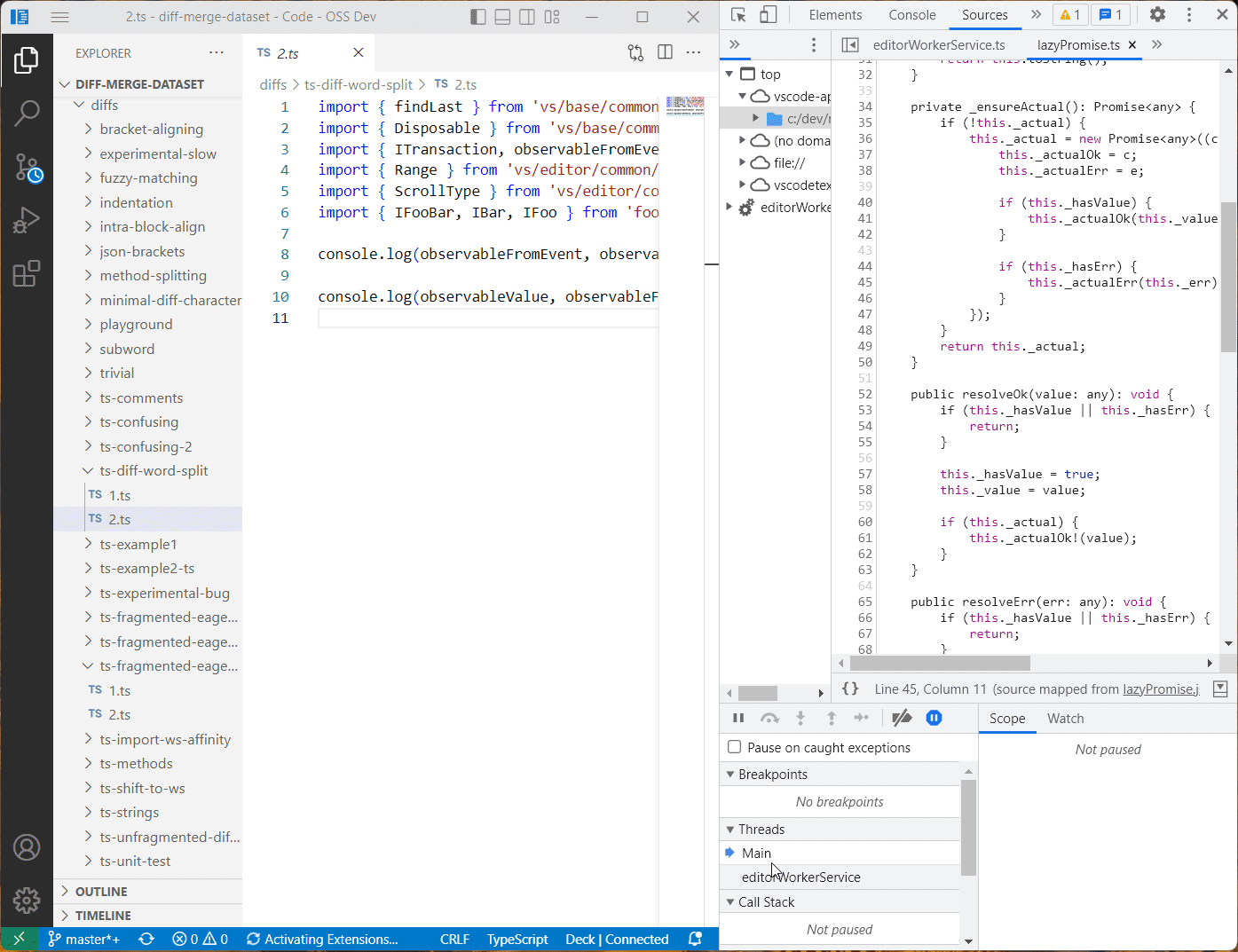Step out of current function
Image resolution: width=1238 pixels, height=952 pixels.
[x=832, y=719]
